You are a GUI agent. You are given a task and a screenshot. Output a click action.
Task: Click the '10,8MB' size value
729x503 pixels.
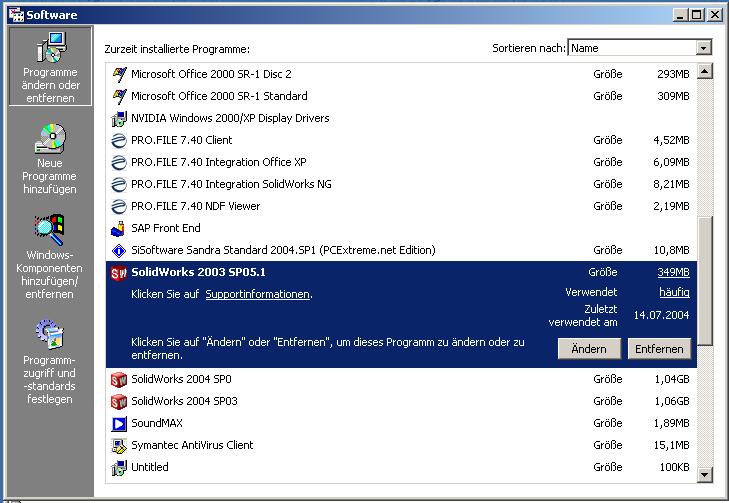(x=671, y=251)
